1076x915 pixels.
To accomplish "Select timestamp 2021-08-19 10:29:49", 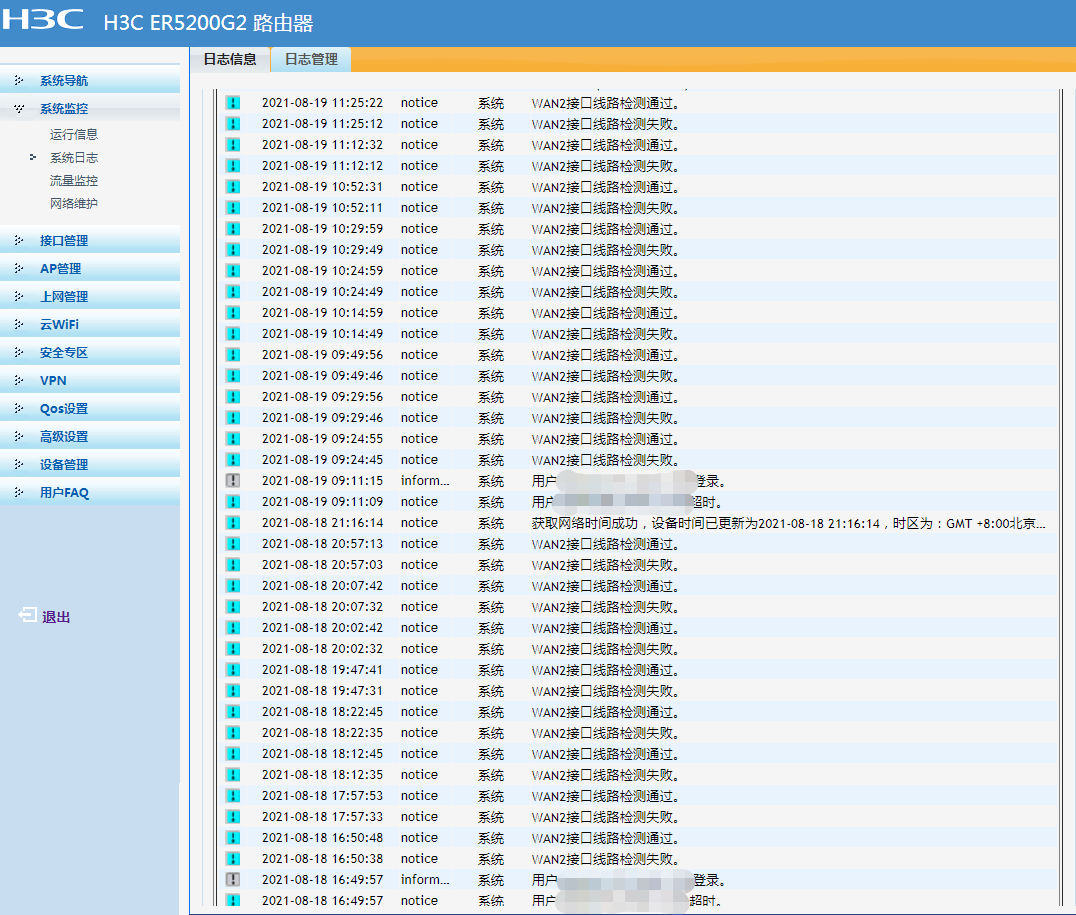I will pyautogui.click(x=323, y=250).
